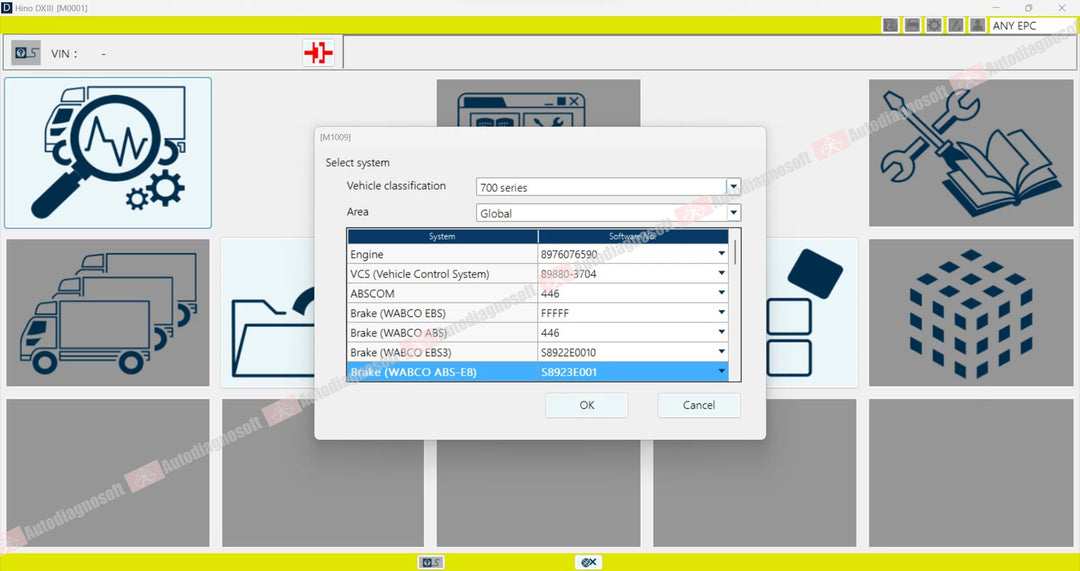The height and width of the screenshot is (571, 1080).
Task: Click the Software No column header
Action: click(x=634, y=236)
